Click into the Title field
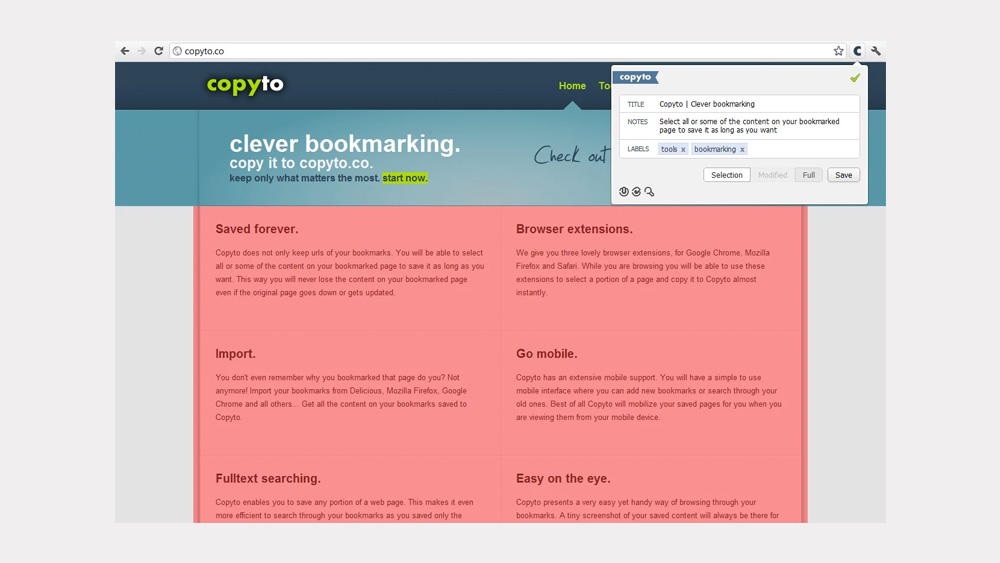Screen dimensions: 1000x563 coord(755,104)
